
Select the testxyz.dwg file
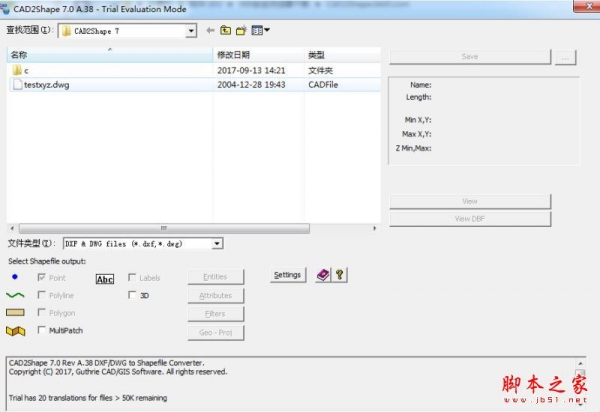41,85
